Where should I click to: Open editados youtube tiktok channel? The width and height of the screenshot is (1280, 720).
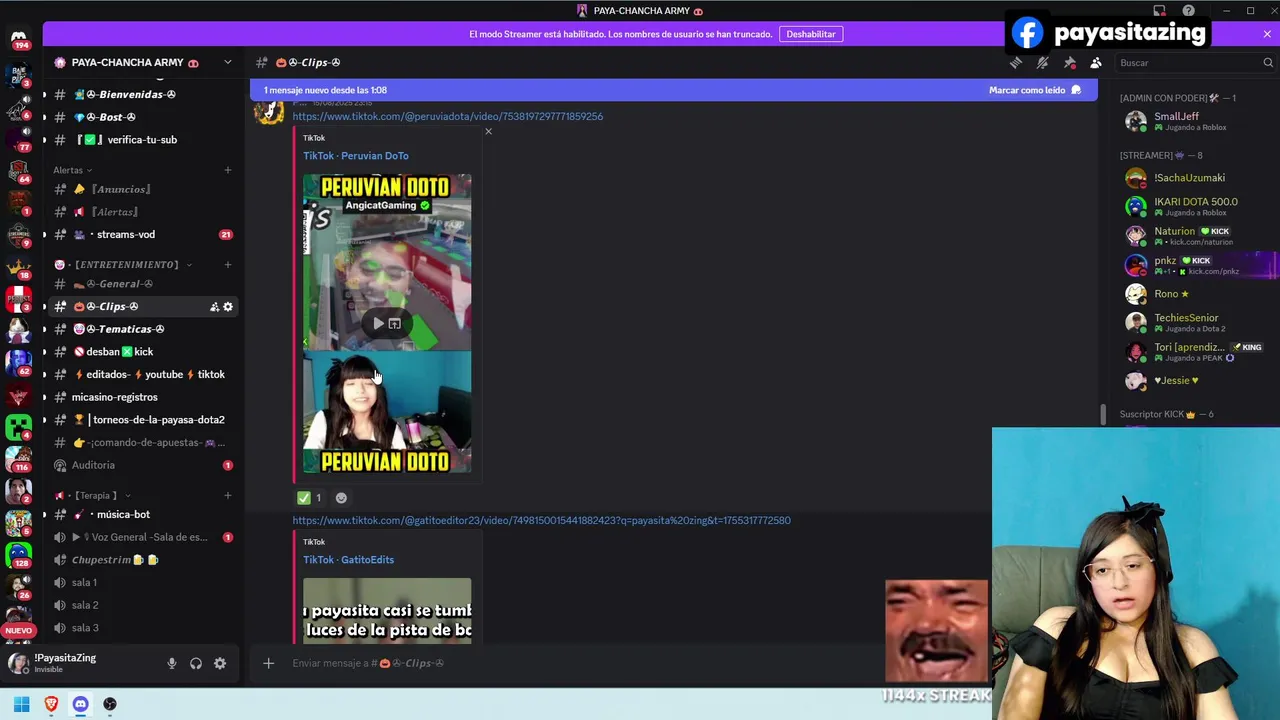142,374
